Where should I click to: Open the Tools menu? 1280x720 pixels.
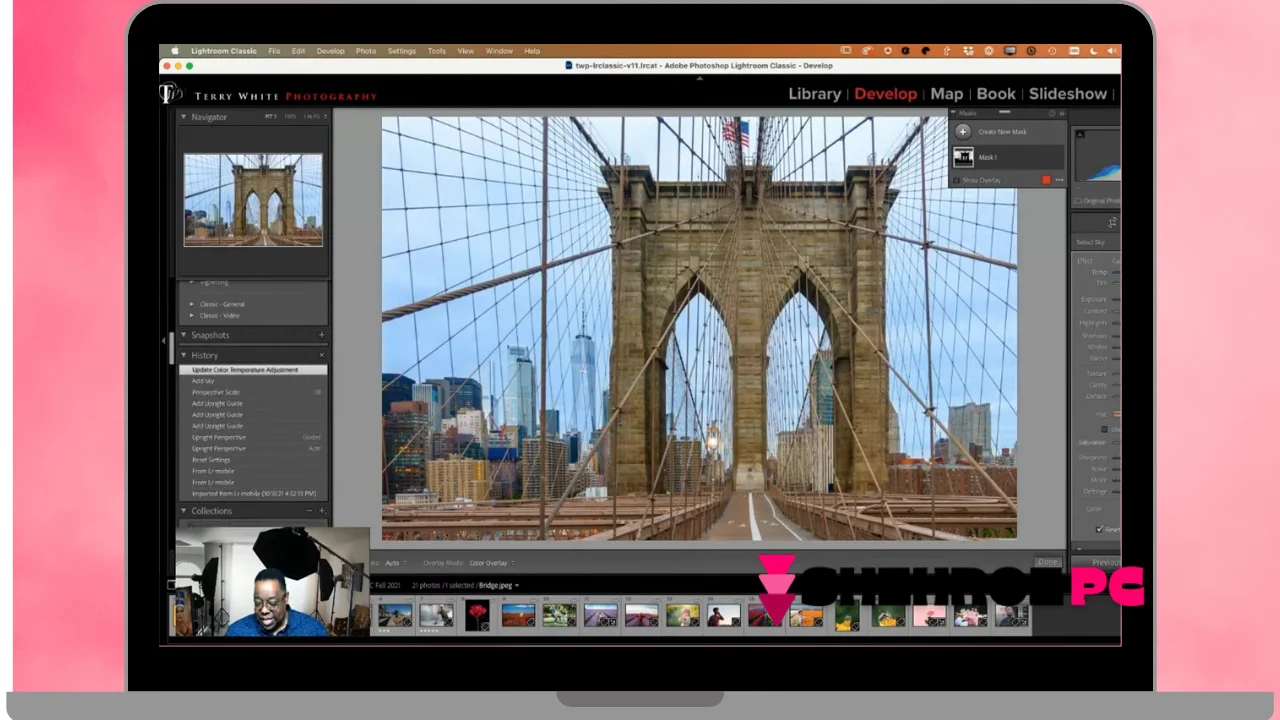point(437,51)
